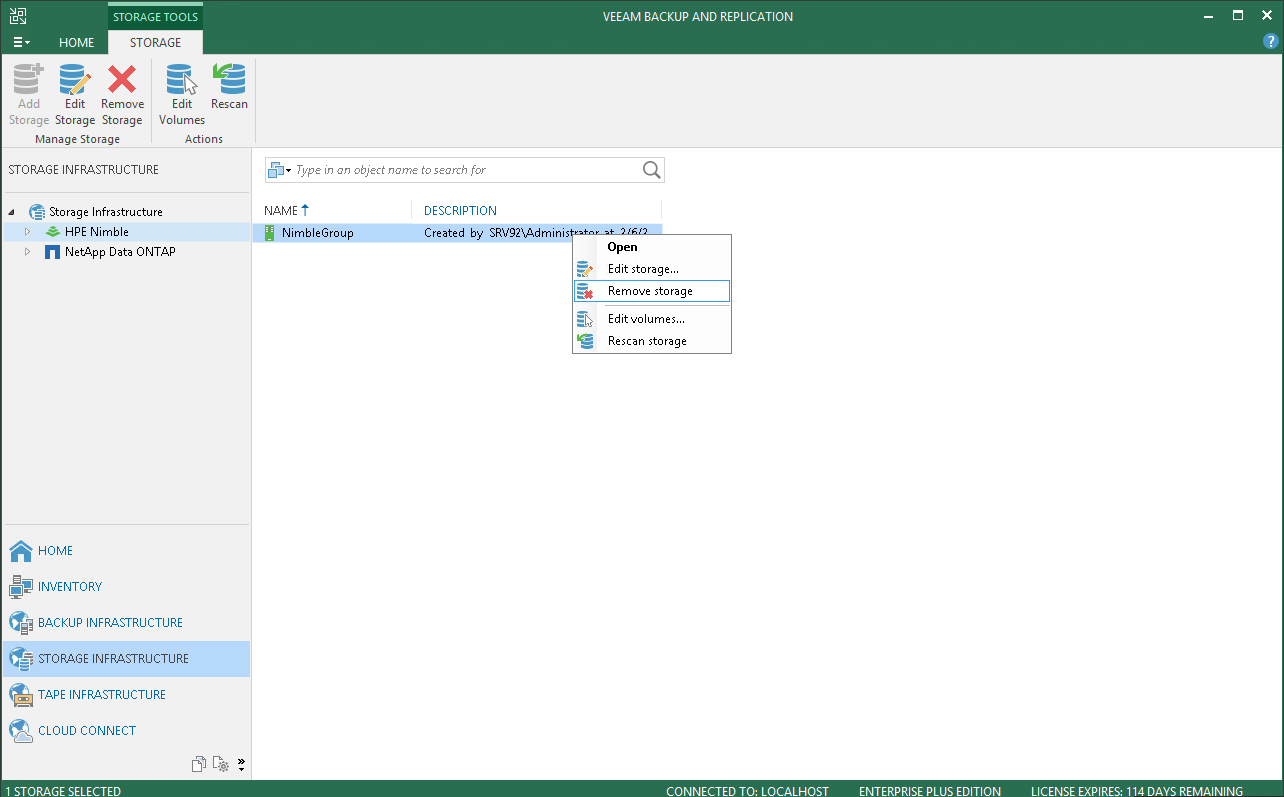
Task: Open the search scope dropdown
Action: click(x=279, y=170)
